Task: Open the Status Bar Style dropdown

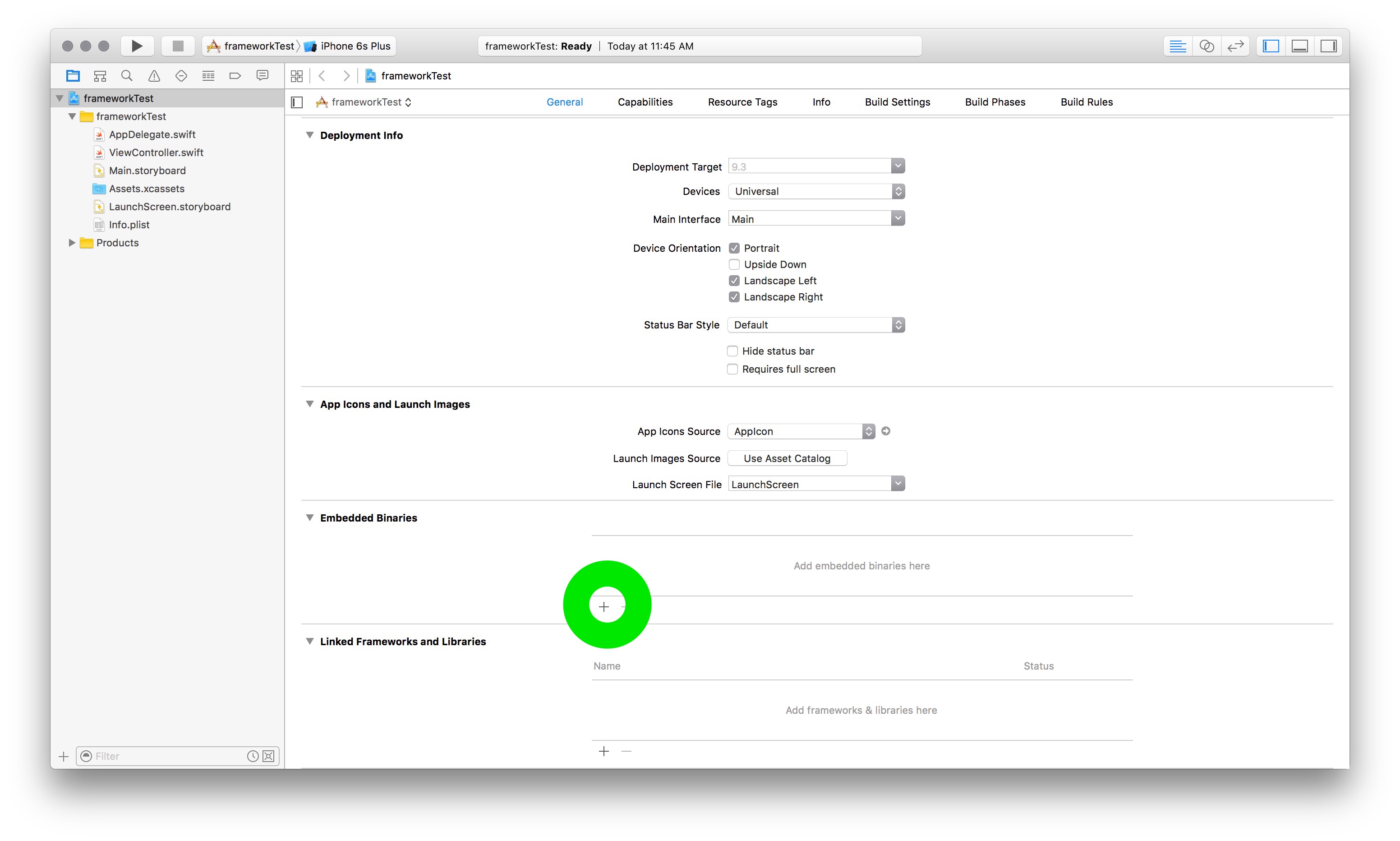Action: (815, 325)
